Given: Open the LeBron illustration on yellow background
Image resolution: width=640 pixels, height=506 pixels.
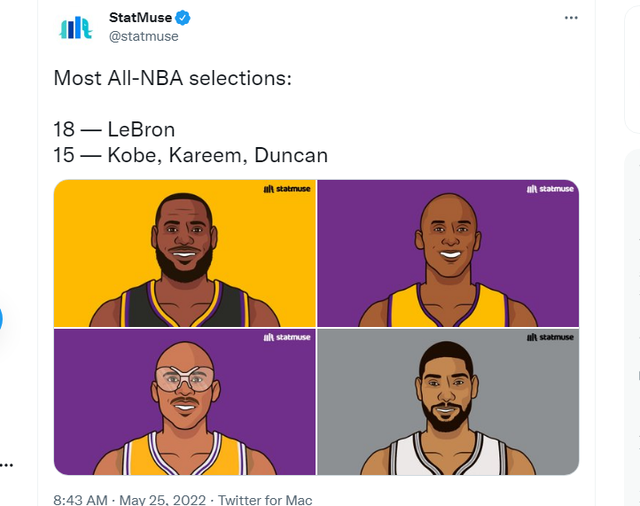Looking at the screenshot, I should pyautogui.click(x=185, y=254).
